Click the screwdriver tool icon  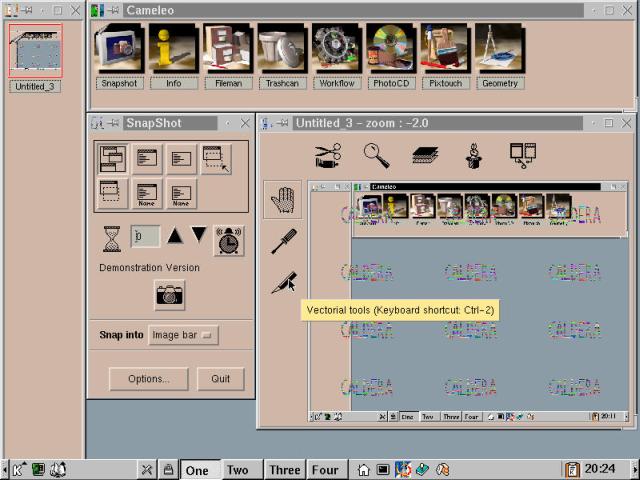pyautogui.click(x=283, y=241)
